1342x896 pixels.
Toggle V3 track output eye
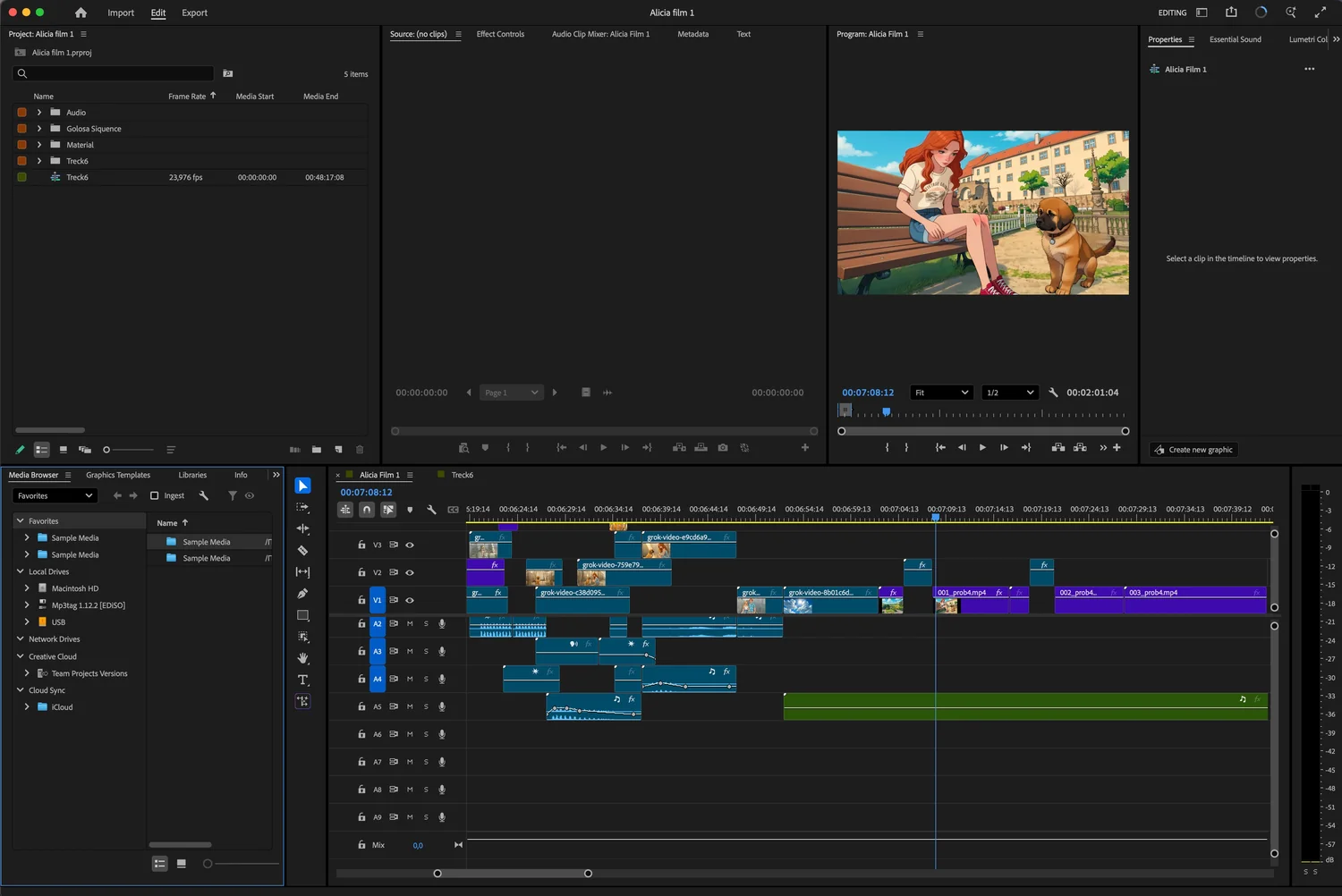coord(410,545)
